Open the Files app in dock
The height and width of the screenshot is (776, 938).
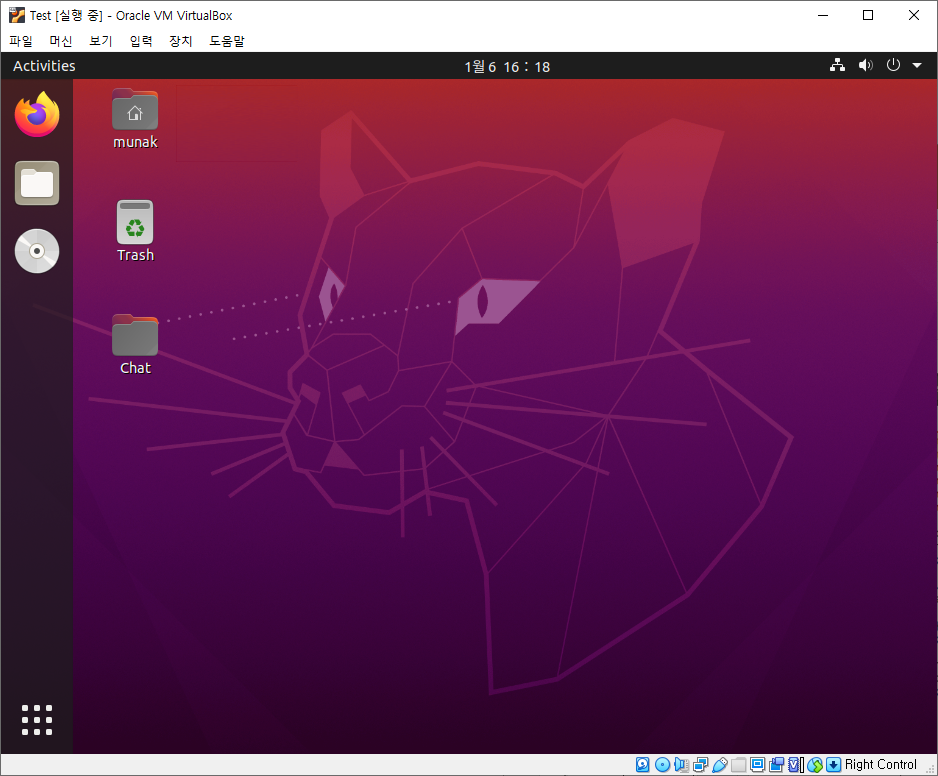point(37,183)
